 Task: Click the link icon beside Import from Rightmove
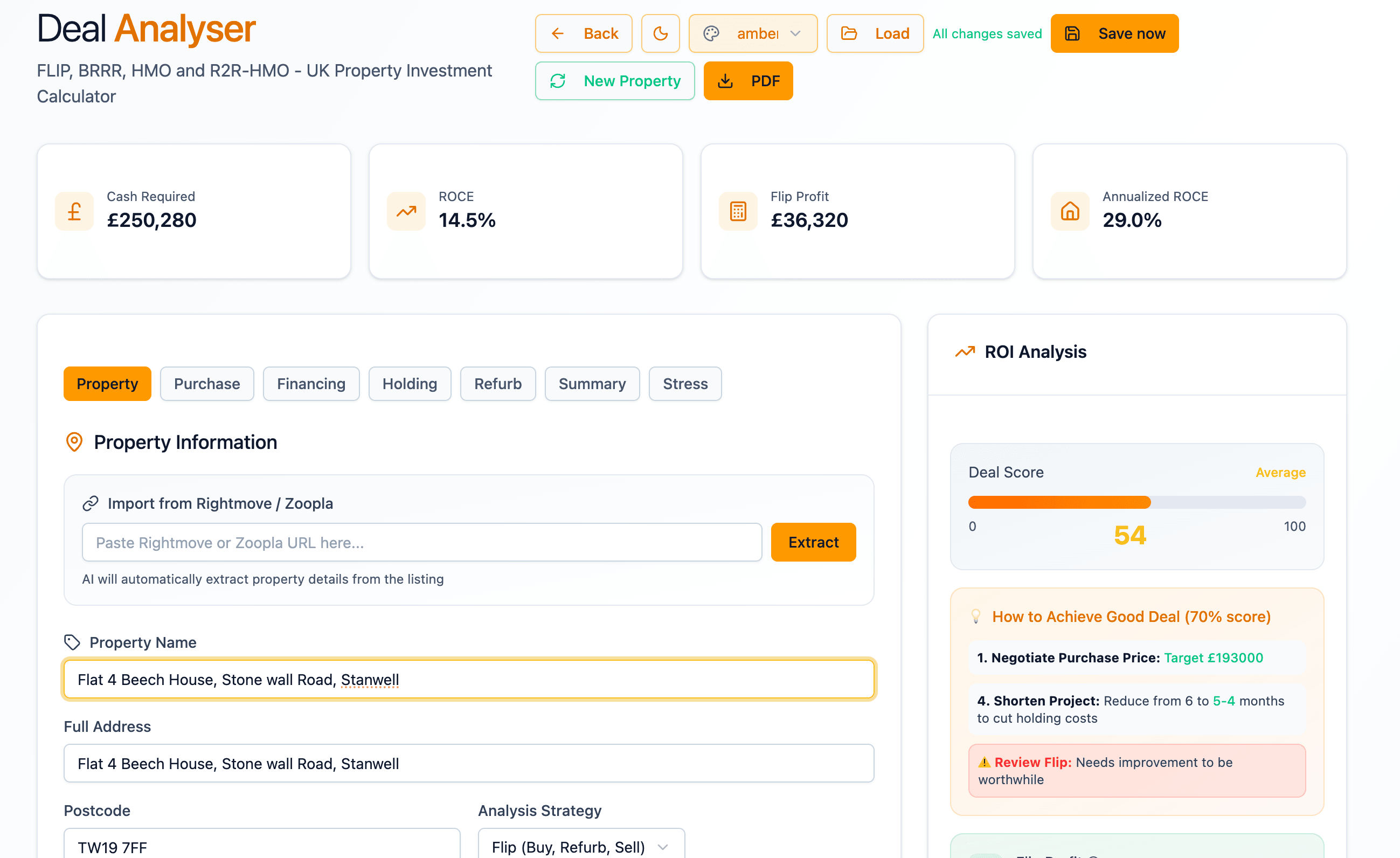(x=91, y=503)
